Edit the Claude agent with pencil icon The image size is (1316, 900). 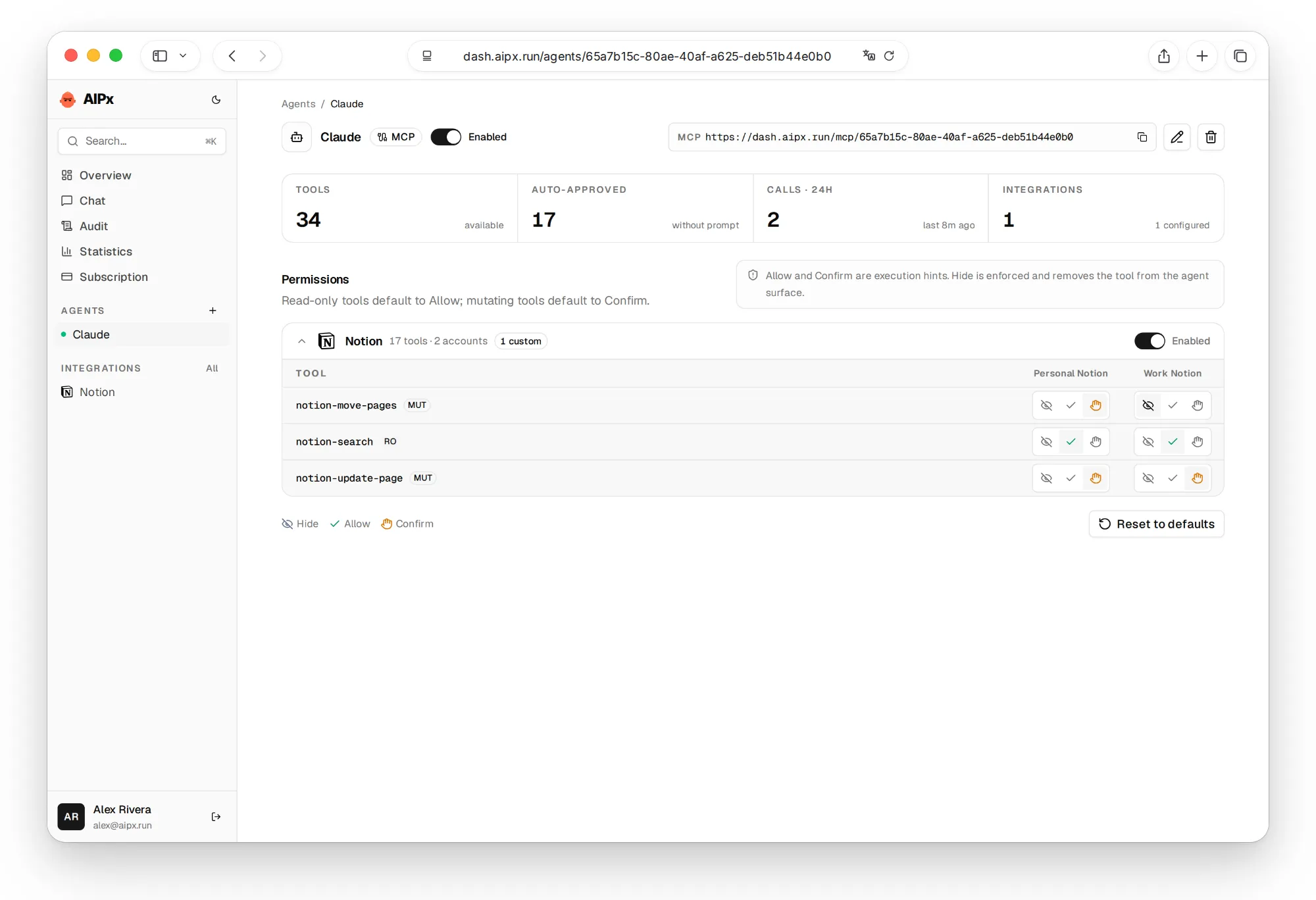[x=1177, y=137]
